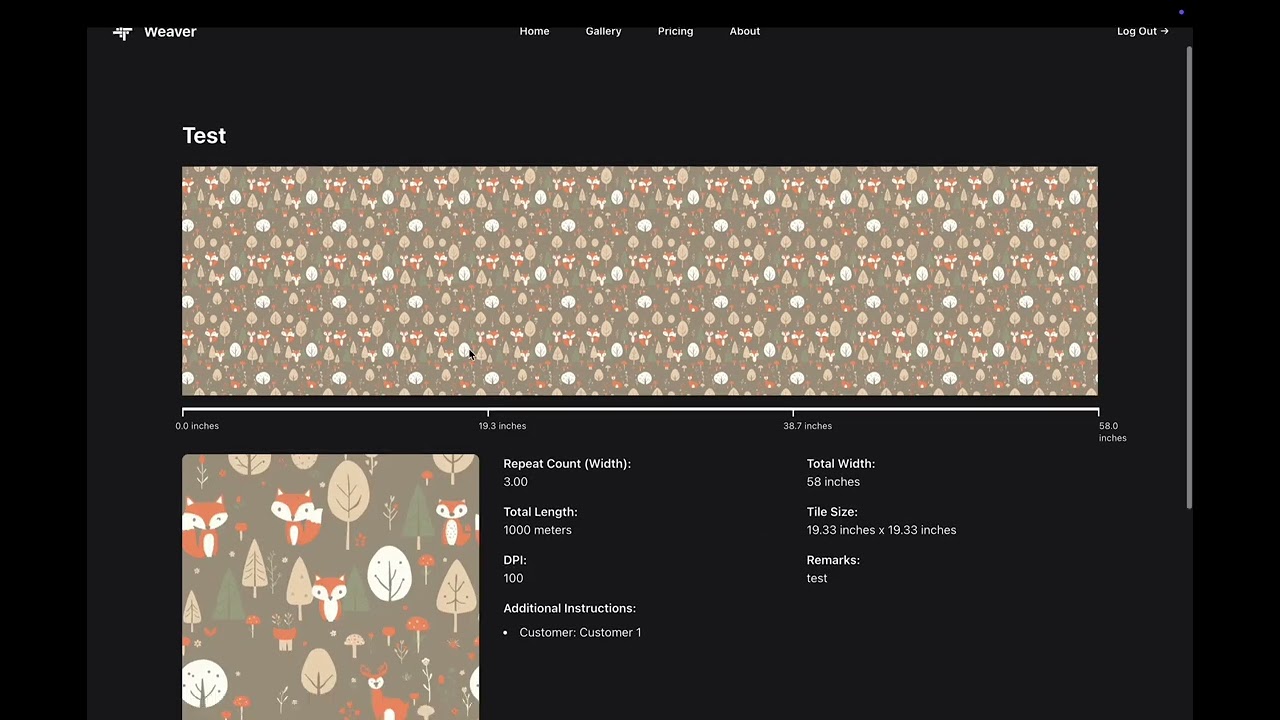This screenshot has width=1280, height=720.
Task: Click the remarks value test
Action: [817, 578]
